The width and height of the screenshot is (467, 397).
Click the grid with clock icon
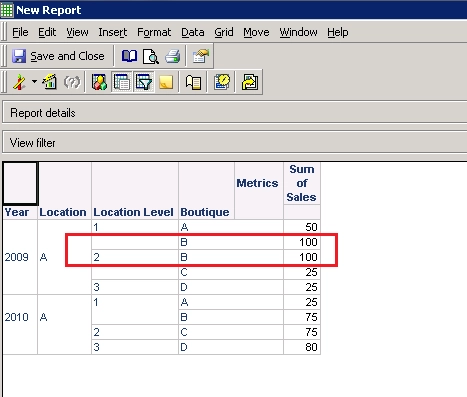[x=222, y=82]
